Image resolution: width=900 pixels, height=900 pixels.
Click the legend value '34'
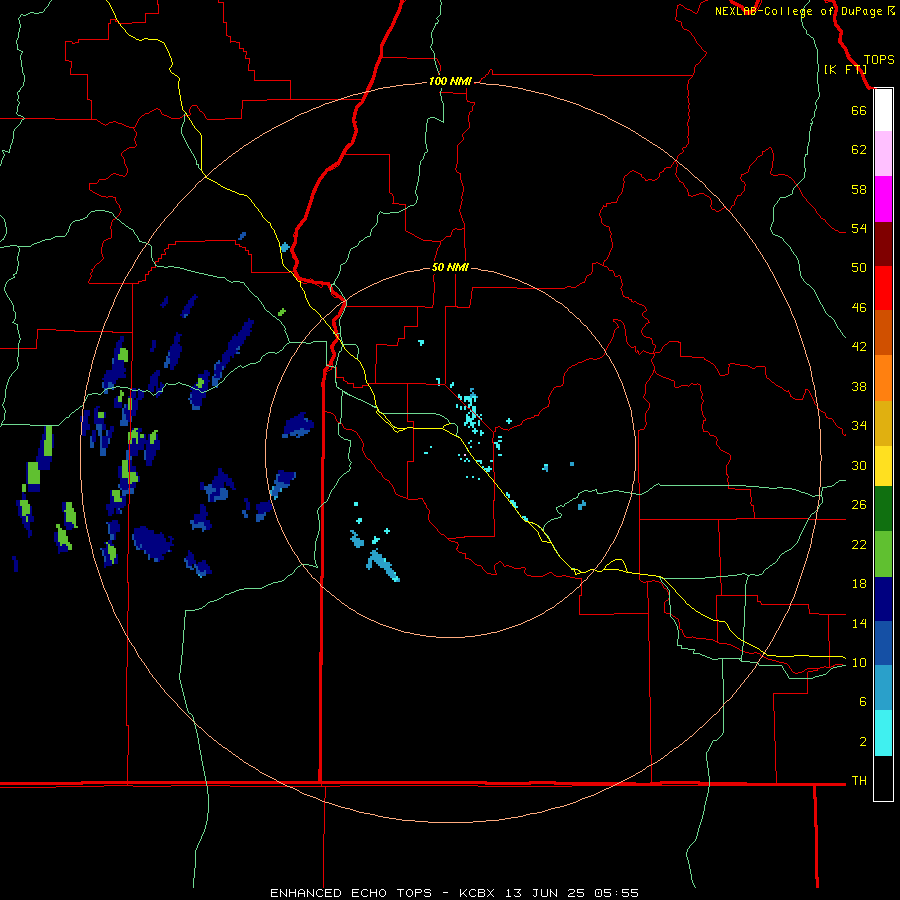[859, 425]
